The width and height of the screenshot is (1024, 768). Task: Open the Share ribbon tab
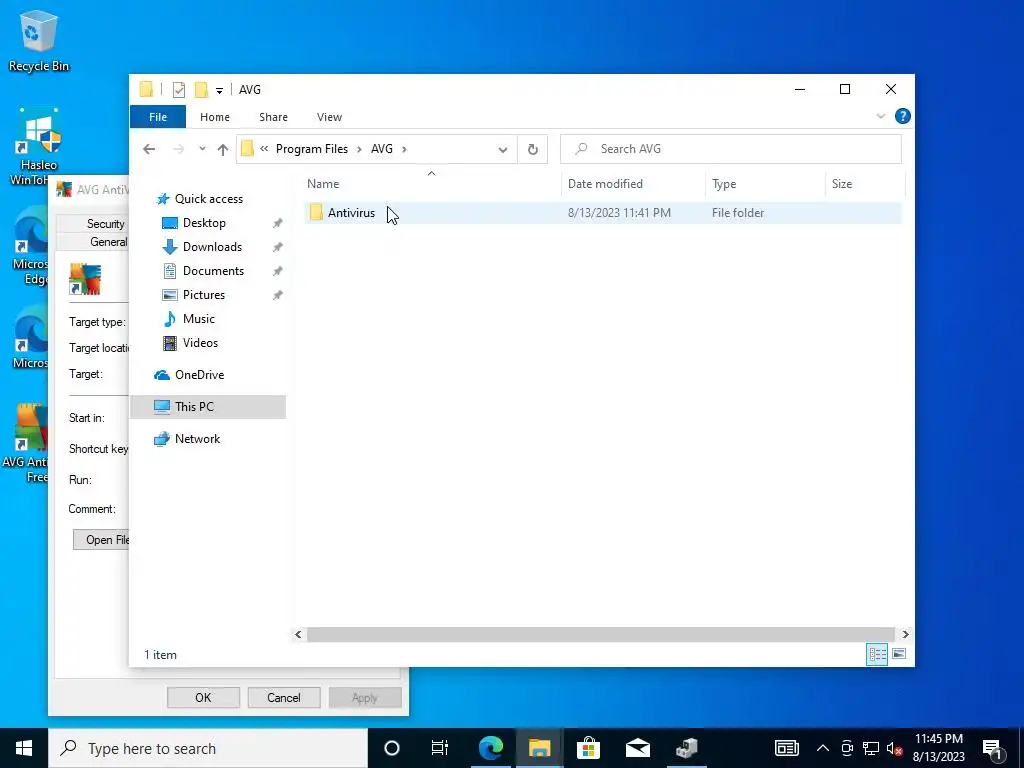coord(273,117)
